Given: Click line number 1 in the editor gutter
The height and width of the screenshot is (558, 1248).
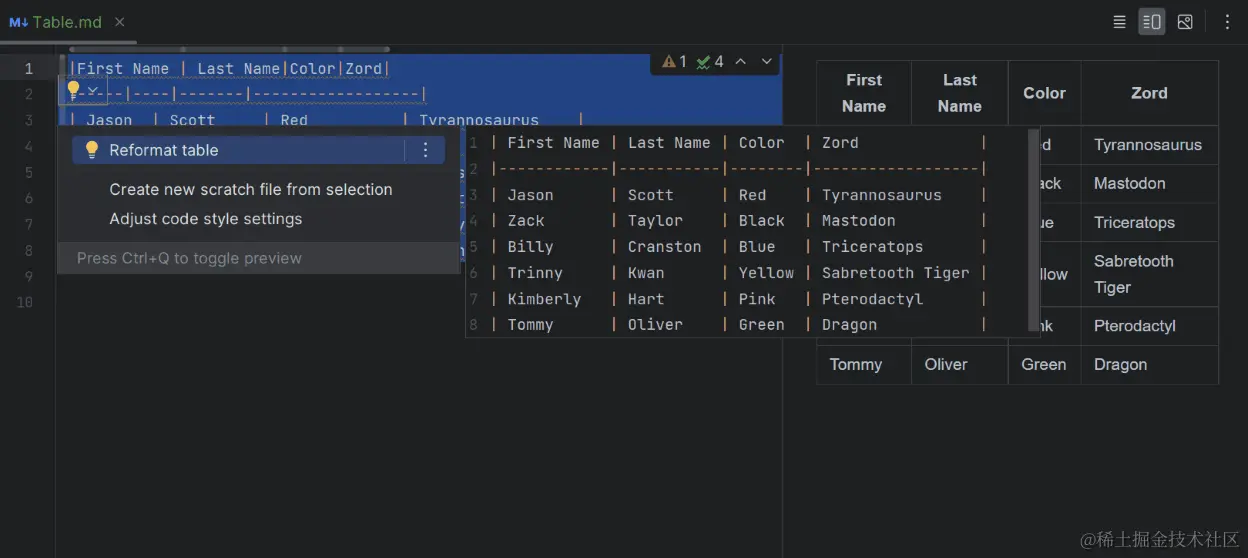Looking at the screenshot, I should point(28,68).
